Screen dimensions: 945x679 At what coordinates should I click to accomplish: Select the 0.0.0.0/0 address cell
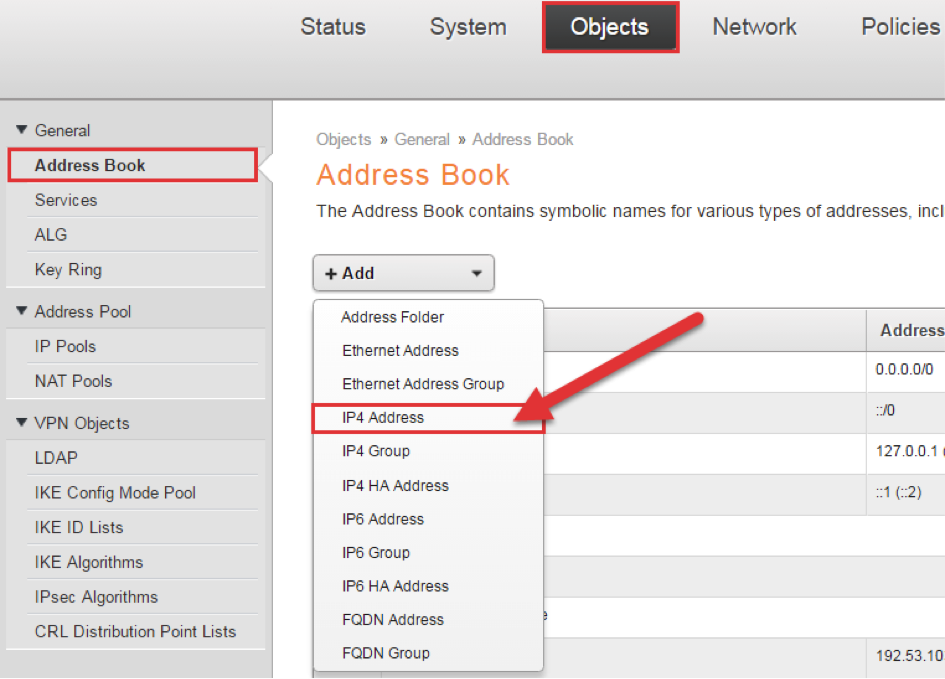click(x=906, y=369)
